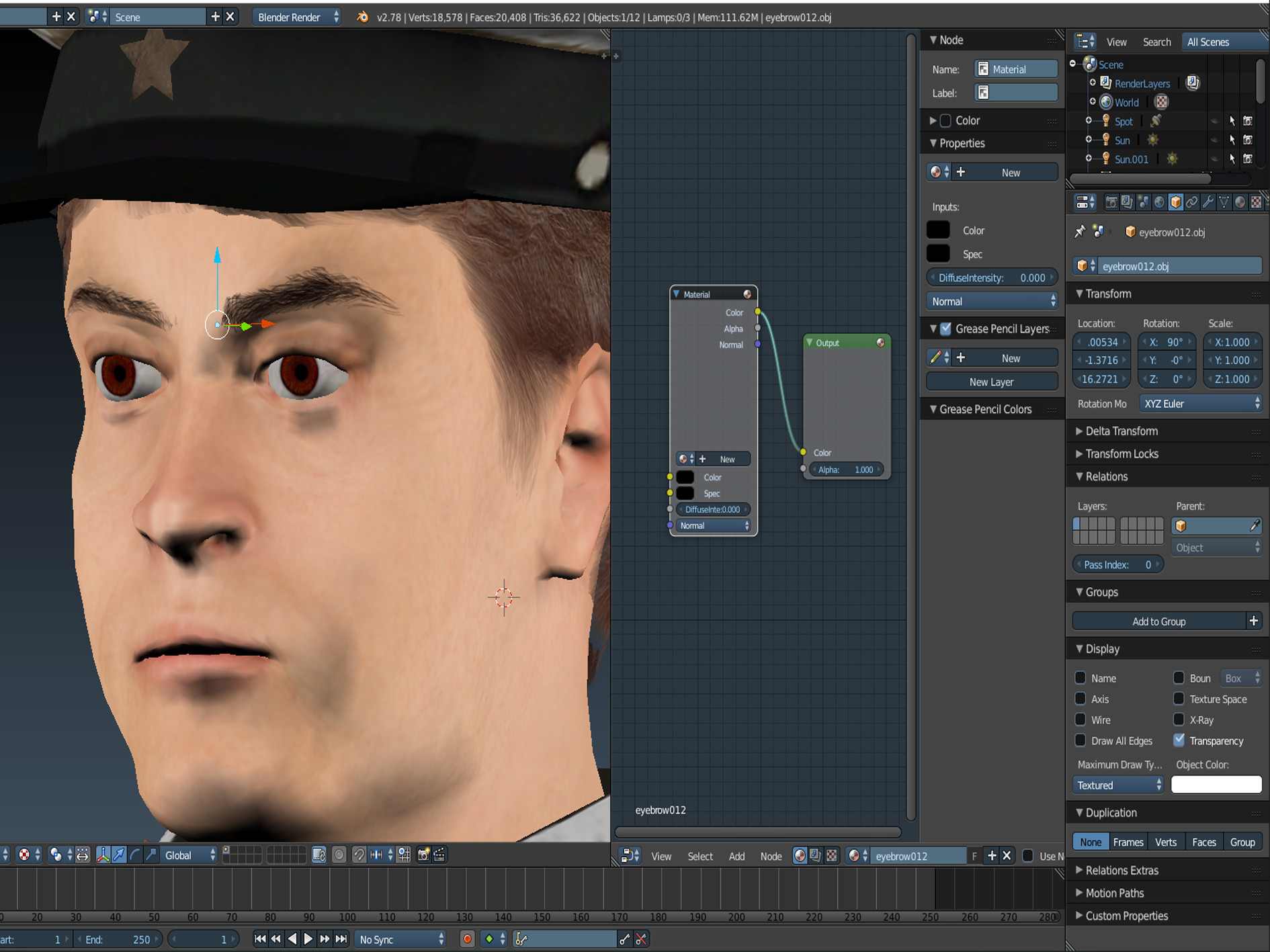Open the Material sphere properties tab

[1240, 202]
